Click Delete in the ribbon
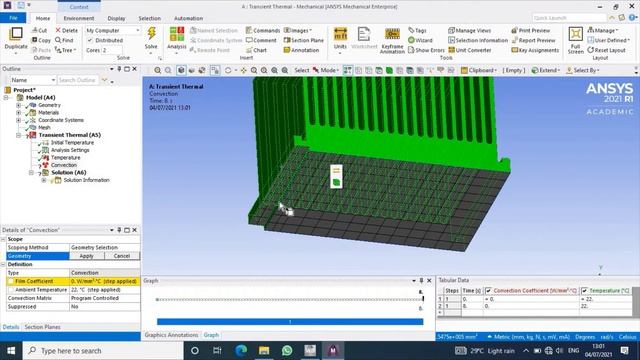This screenshot has height=360, width=640. click(67, 30)
